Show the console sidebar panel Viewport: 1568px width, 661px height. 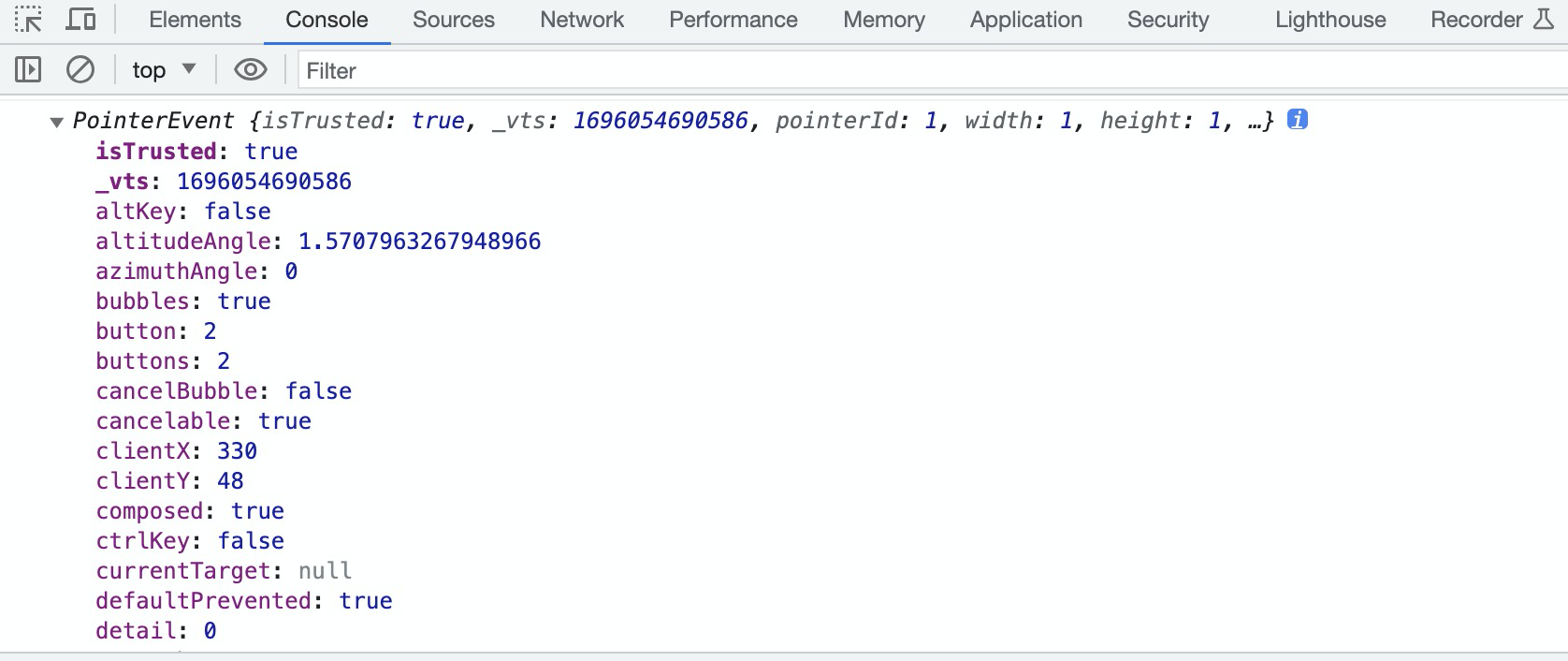[x=28, y=69]
